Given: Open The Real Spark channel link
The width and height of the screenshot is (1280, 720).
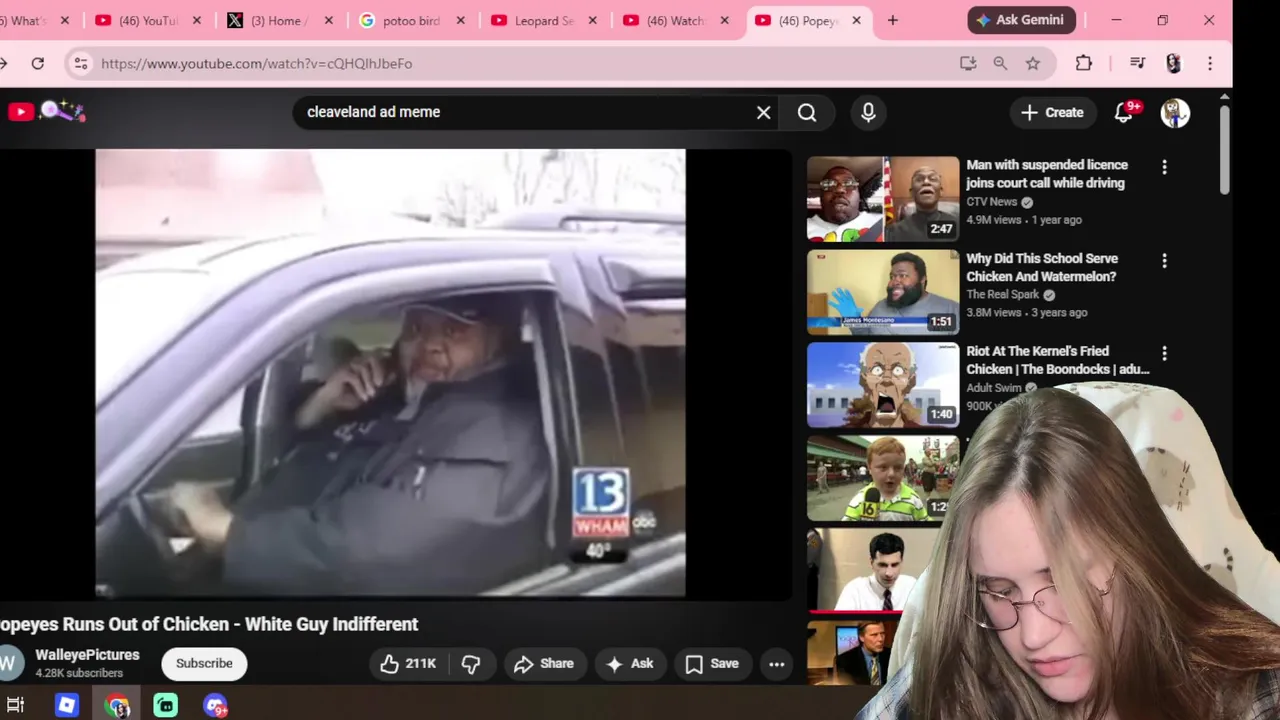Looking at the screenshot, I should point(1003,295).
